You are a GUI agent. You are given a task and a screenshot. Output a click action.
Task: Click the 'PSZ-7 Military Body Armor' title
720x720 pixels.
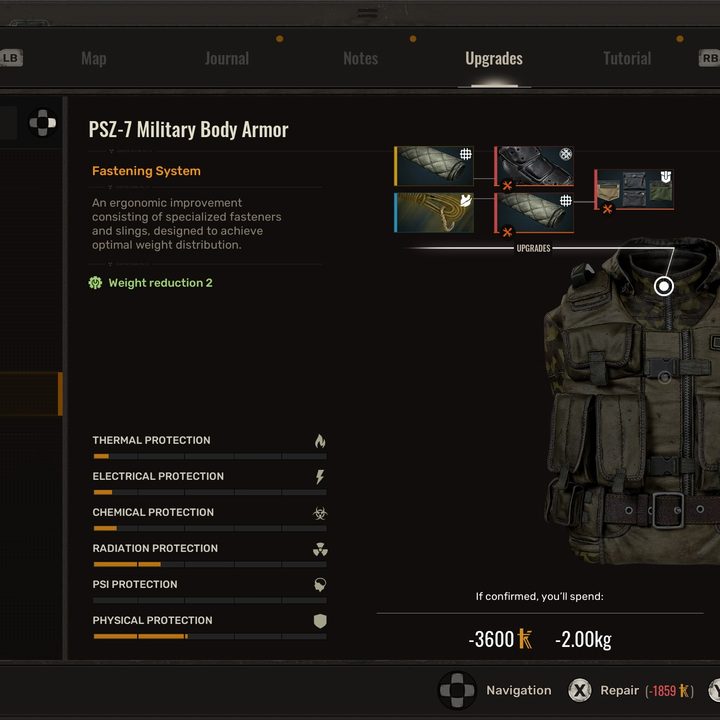(188, 129)
